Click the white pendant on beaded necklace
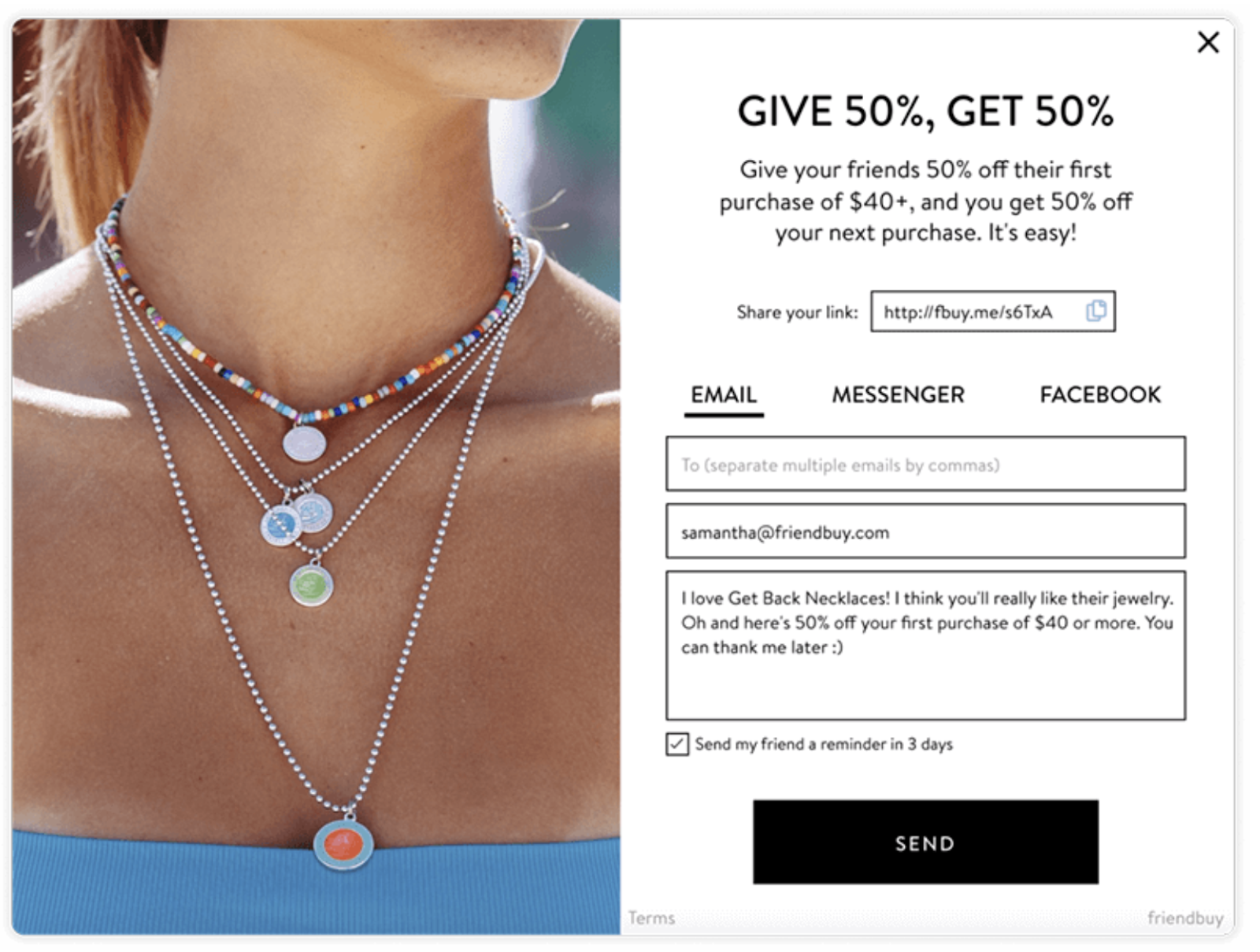Viewport: 1260px width, 952px height. [x=304, y=443]
